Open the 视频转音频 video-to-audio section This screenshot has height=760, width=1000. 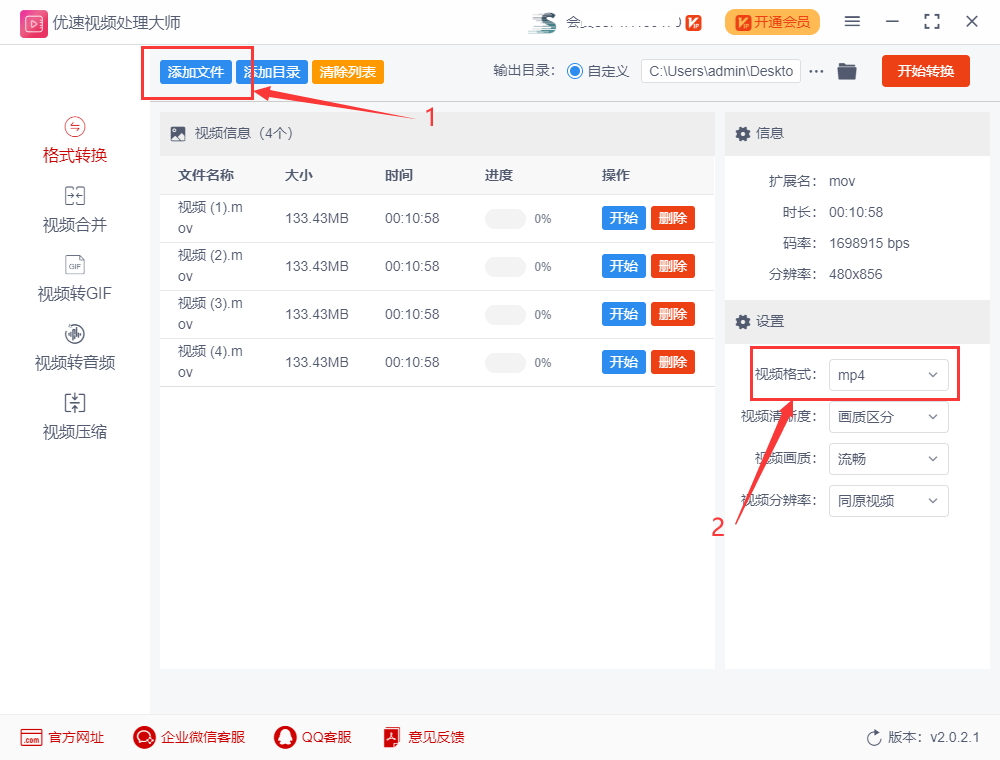pyautogui.click(x=75, y=348)
